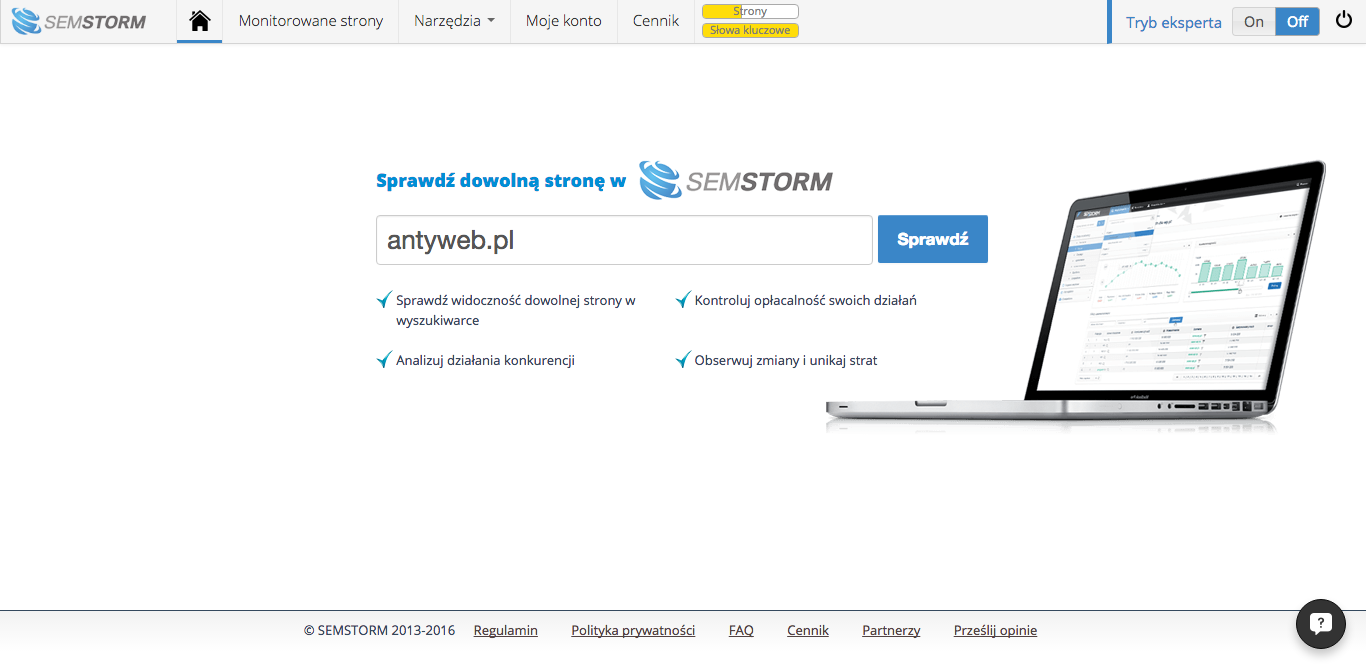Open the Partnerzy footer link
This screenshot has height=669, width=1366.
coord(891,631)
